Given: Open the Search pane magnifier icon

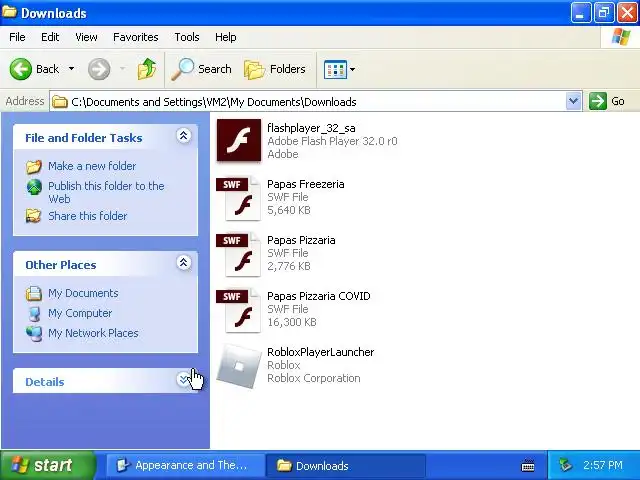Looking at the screenshot, I should [182, 69].
